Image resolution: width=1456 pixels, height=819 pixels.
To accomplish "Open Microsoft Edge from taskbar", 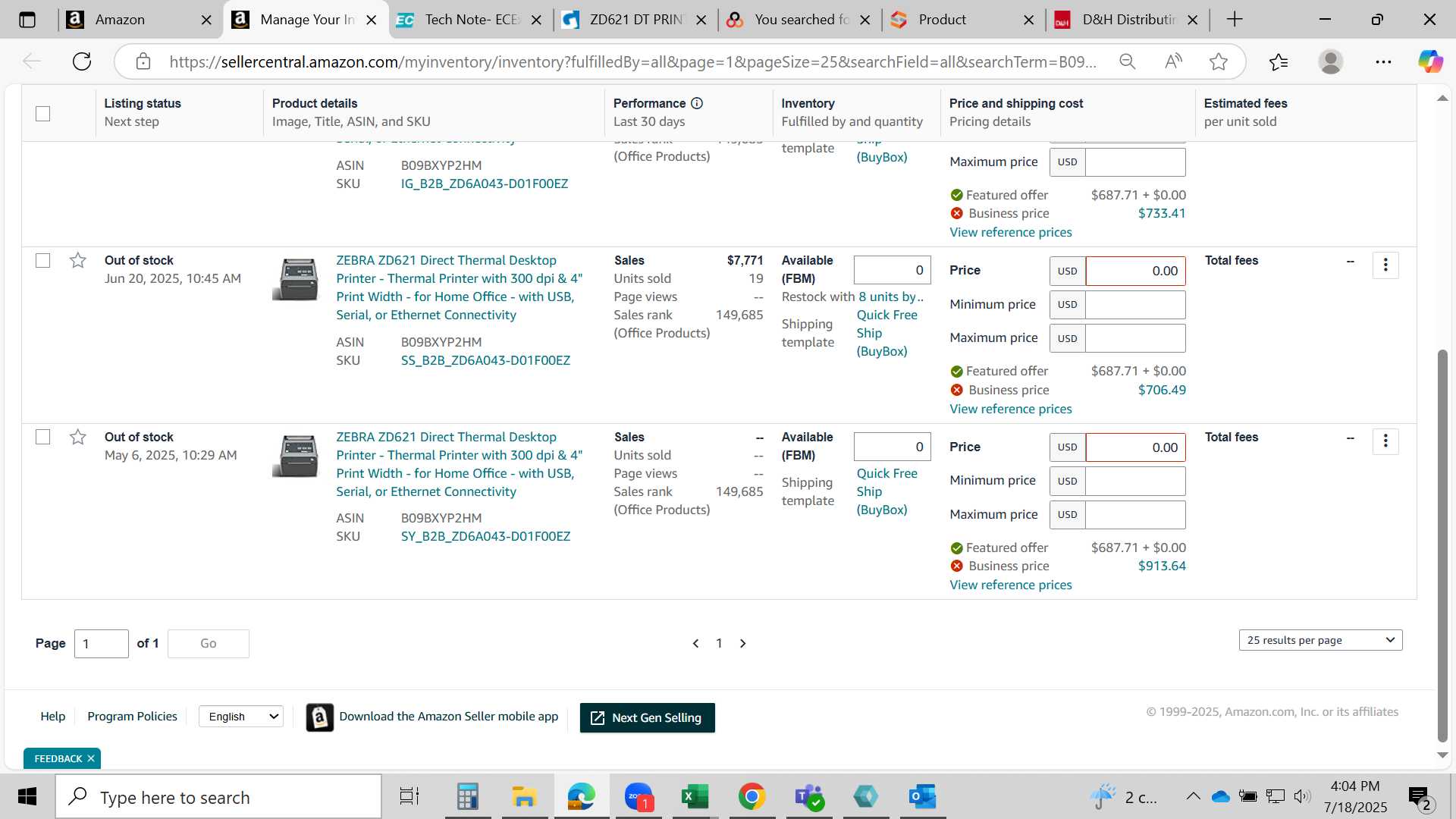I will [x=581, y=796].
